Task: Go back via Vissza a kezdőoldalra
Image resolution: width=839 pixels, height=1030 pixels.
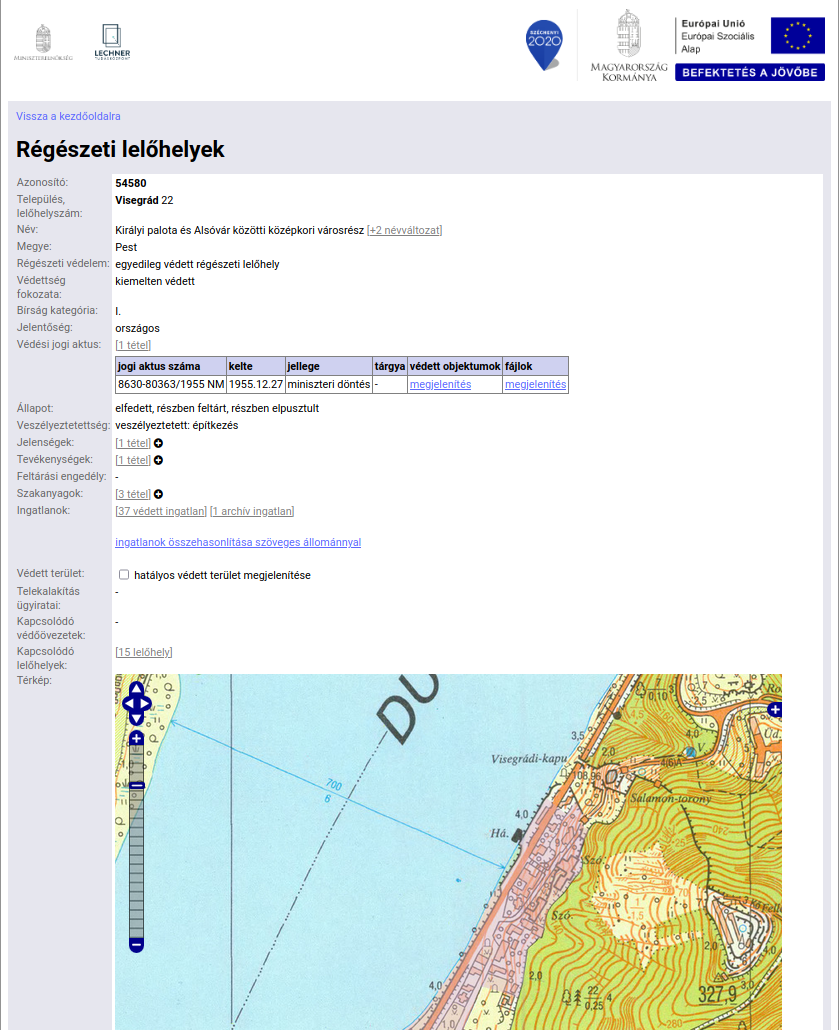Action: tap(68, 116)
